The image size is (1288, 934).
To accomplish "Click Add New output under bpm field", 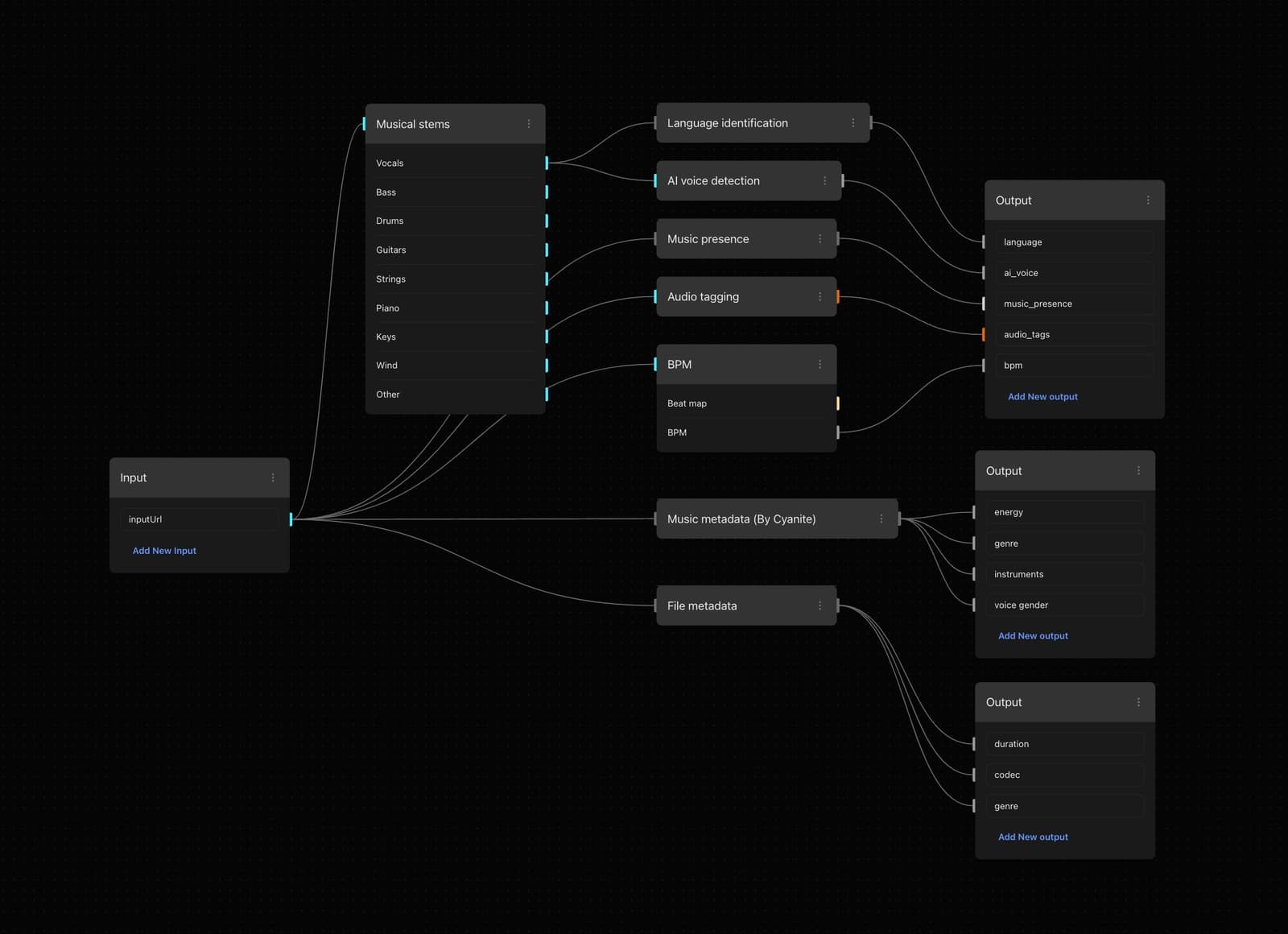I will point(1042,397).
